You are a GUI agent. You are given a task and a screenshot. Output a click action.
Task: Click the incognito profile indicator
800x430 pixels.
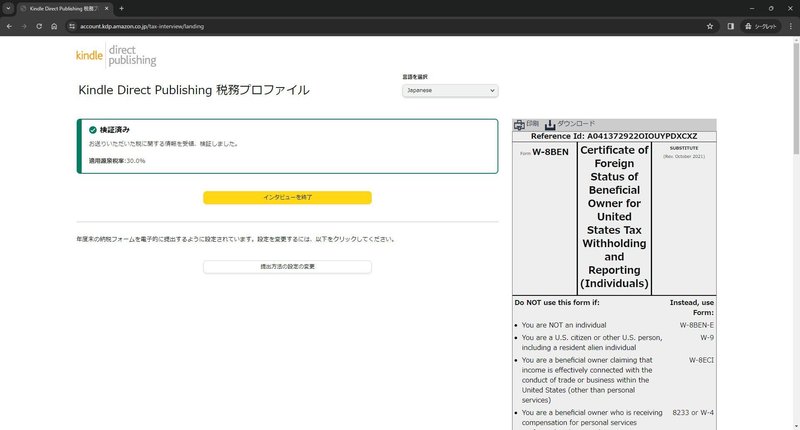coord(761,26)
